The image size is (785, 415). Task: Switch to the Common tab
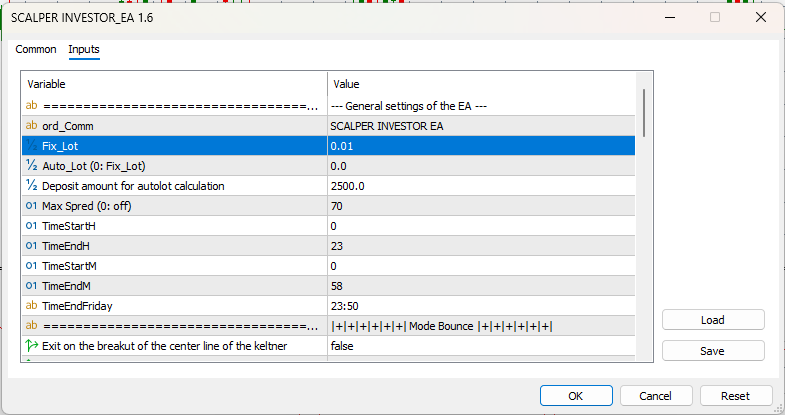[x=36, y=49]
